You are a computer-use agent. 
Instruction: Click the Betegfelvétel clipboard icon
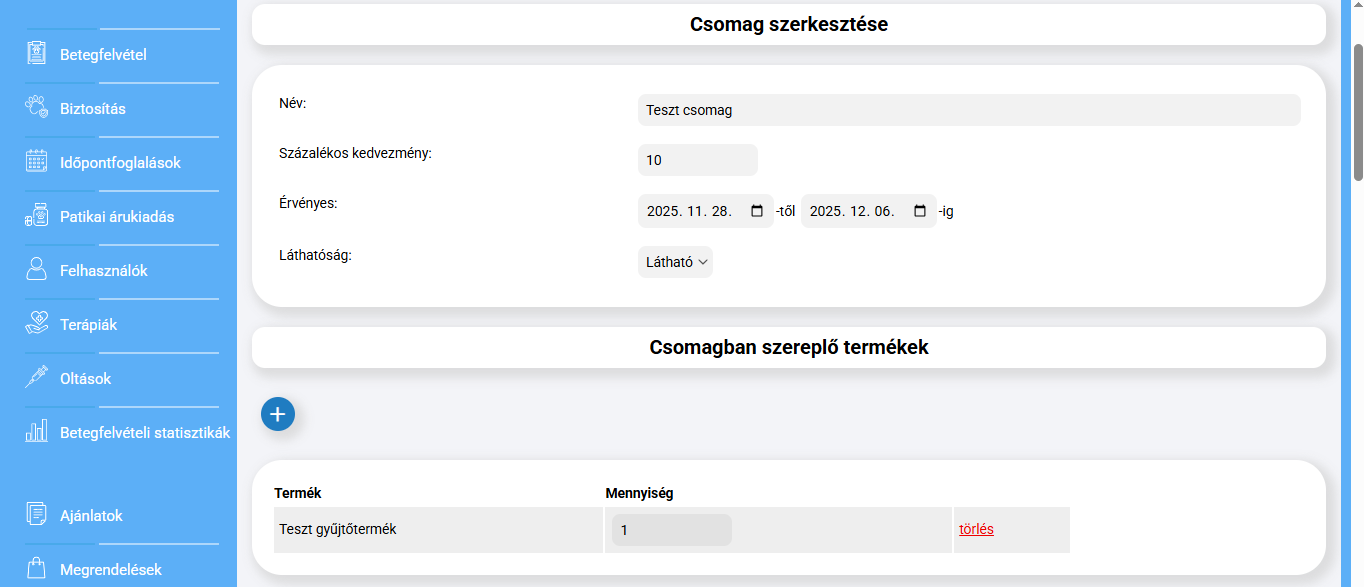click(37, 54)
